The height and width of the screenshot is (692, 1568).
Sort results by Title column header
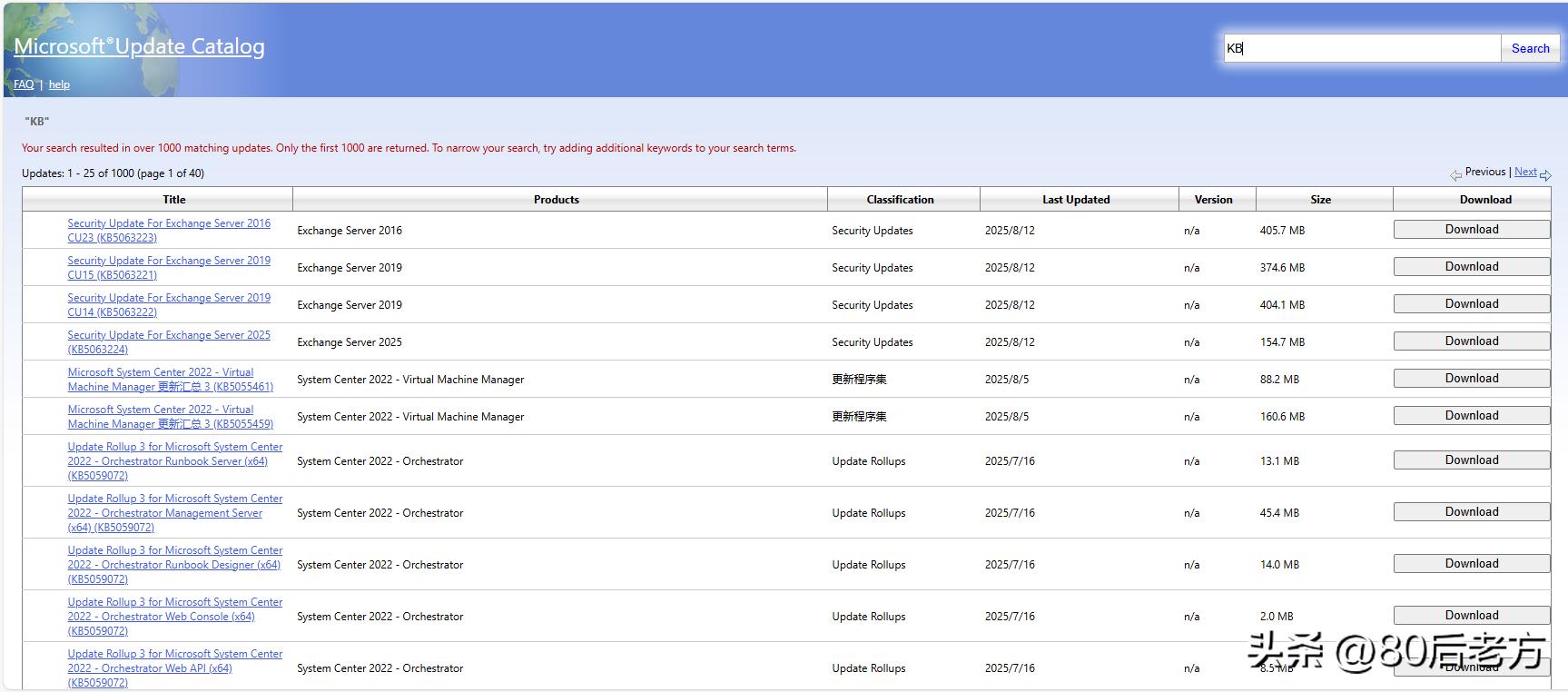pyautogui.click(x=174, y=200)
